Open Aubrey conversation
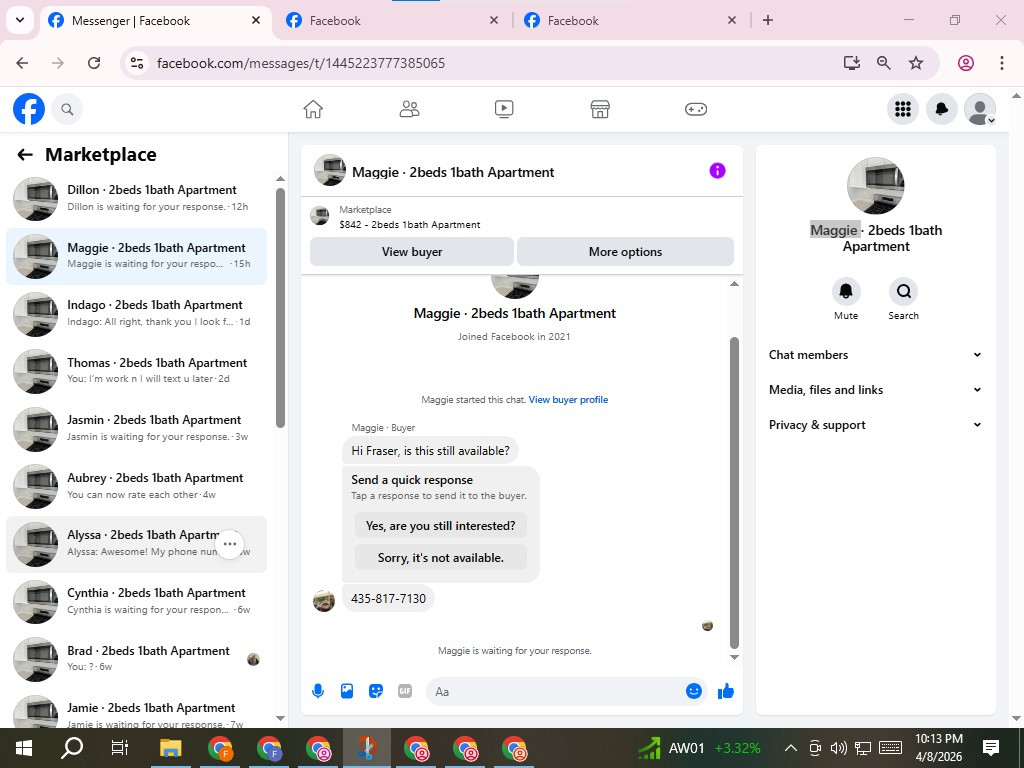The width and height of the screenshot is (1024, 768). tap(136, 486)
